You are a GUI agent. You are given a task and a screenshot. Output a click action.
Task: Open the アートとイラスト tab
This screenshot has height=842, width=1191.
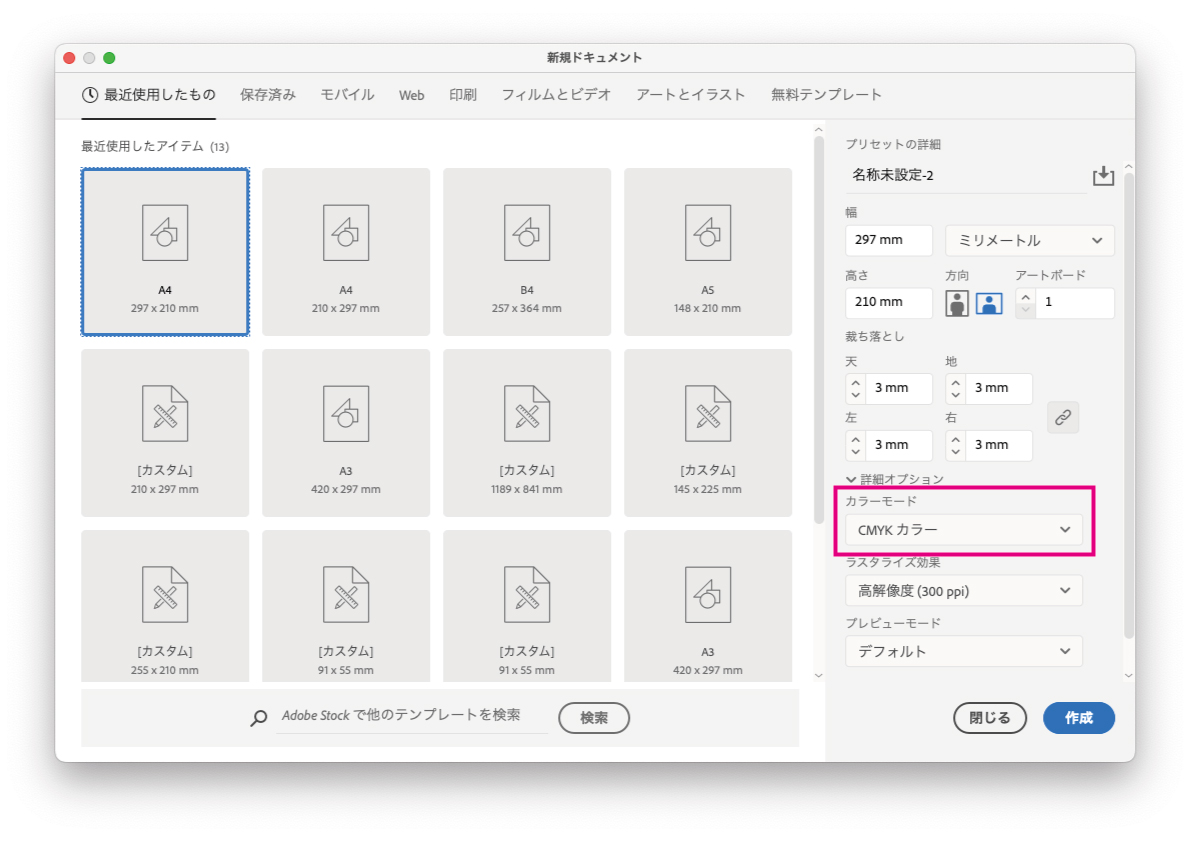point(690,95)
